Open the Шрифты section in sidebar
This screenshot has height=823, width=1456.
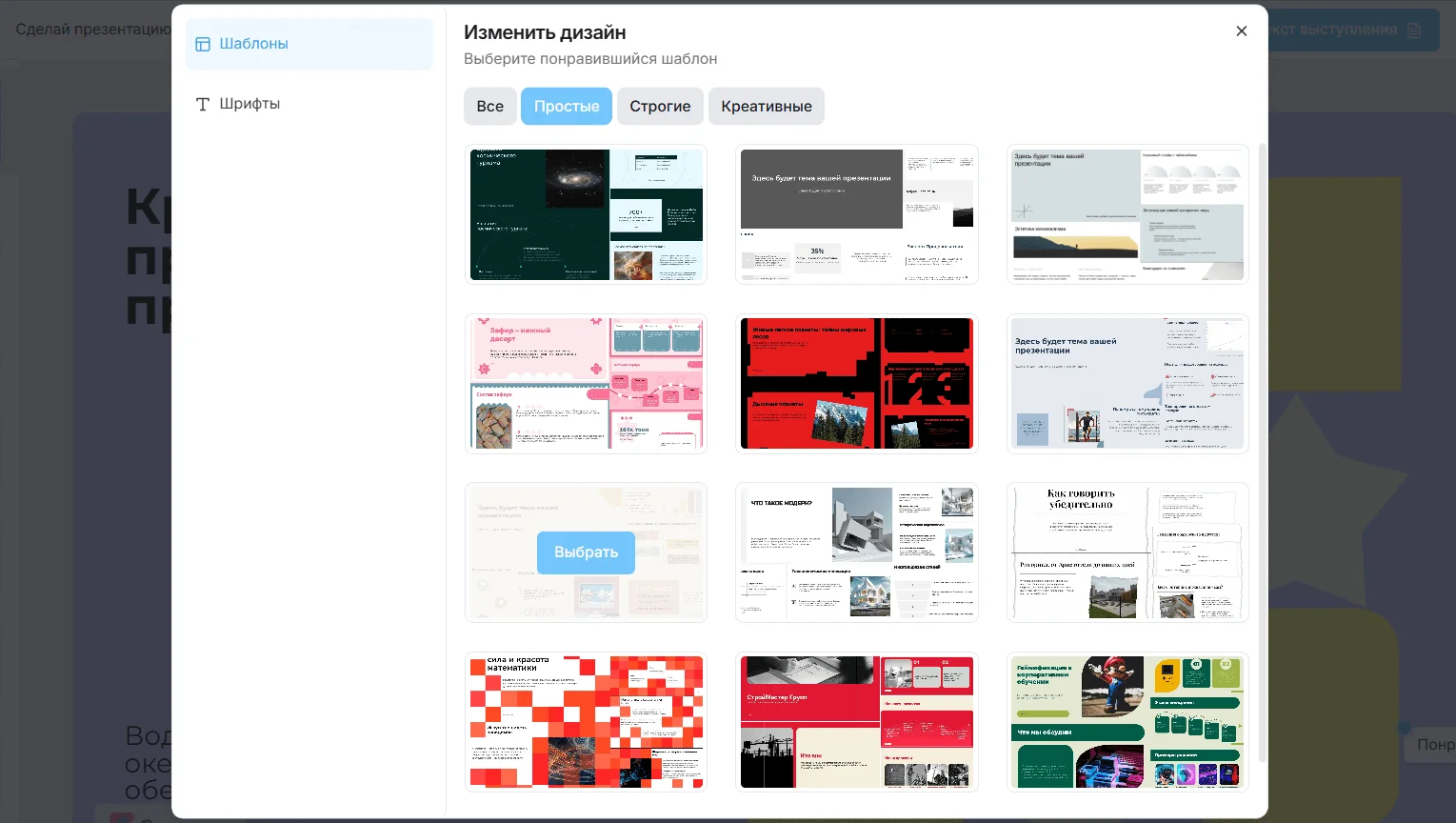(249, 104)
